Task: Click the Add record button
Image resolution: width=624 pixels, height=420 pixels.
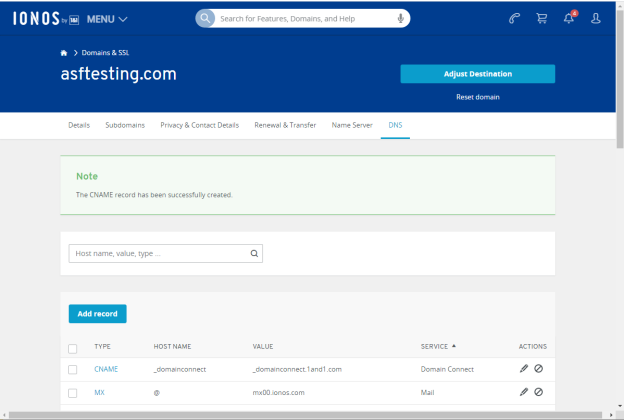Action: 98,314
